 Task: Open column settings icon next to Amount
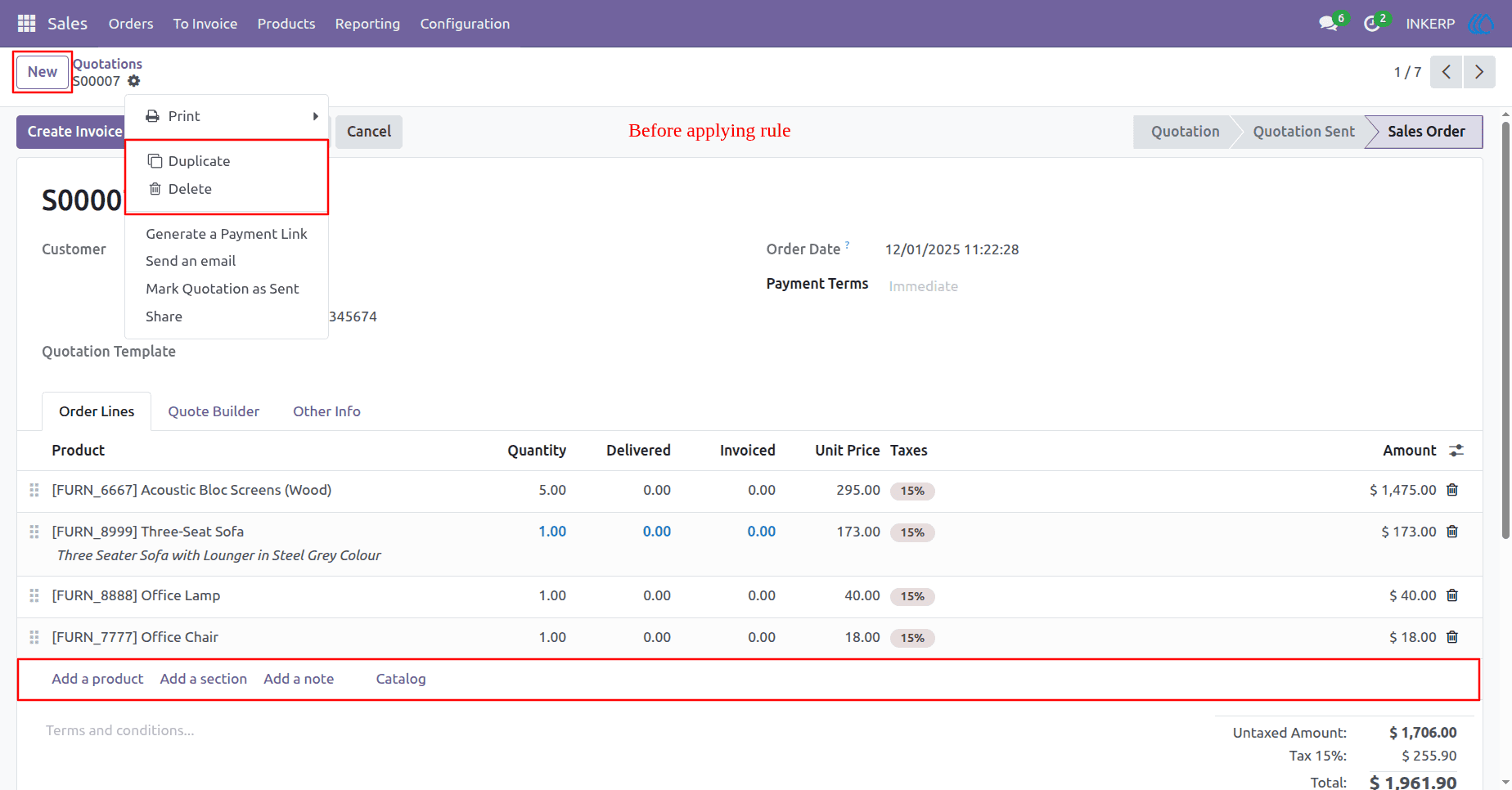(1456, 451)
